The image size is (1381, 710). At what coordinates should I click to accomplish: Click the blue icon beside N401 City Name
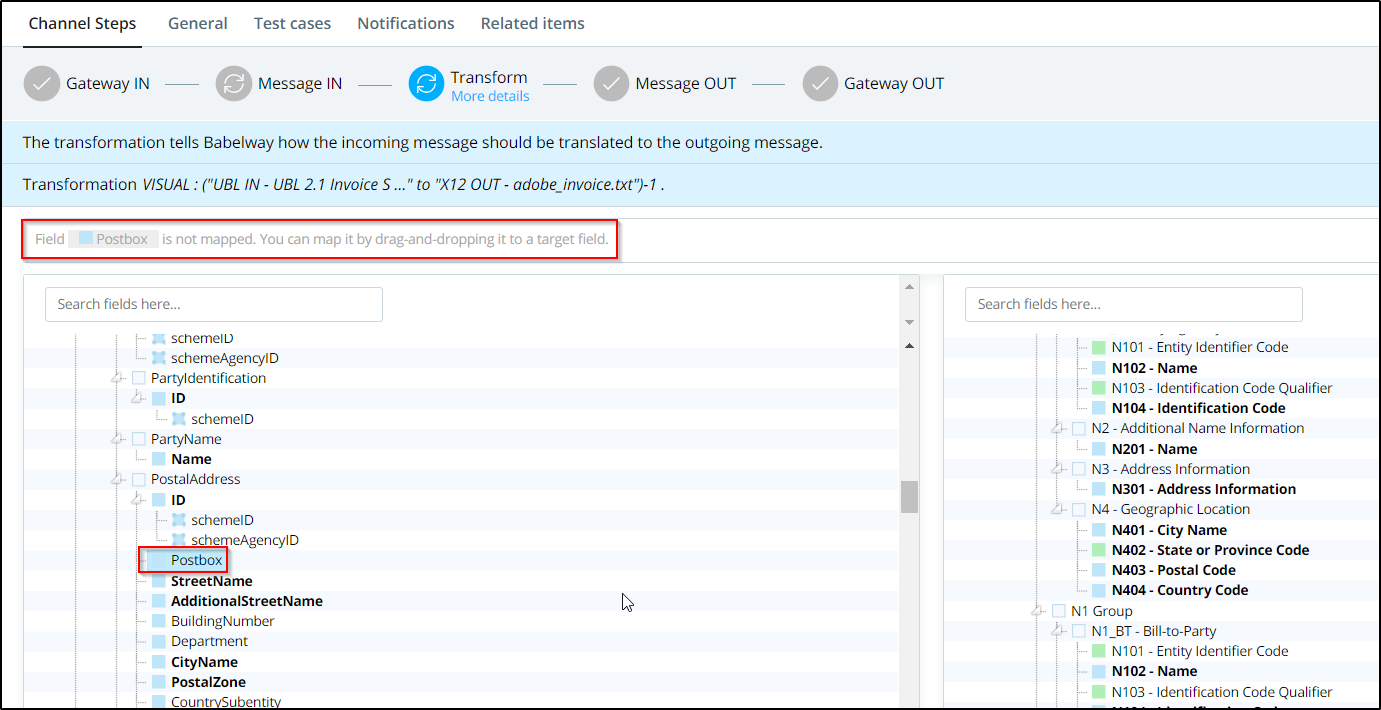(1098, 530)
